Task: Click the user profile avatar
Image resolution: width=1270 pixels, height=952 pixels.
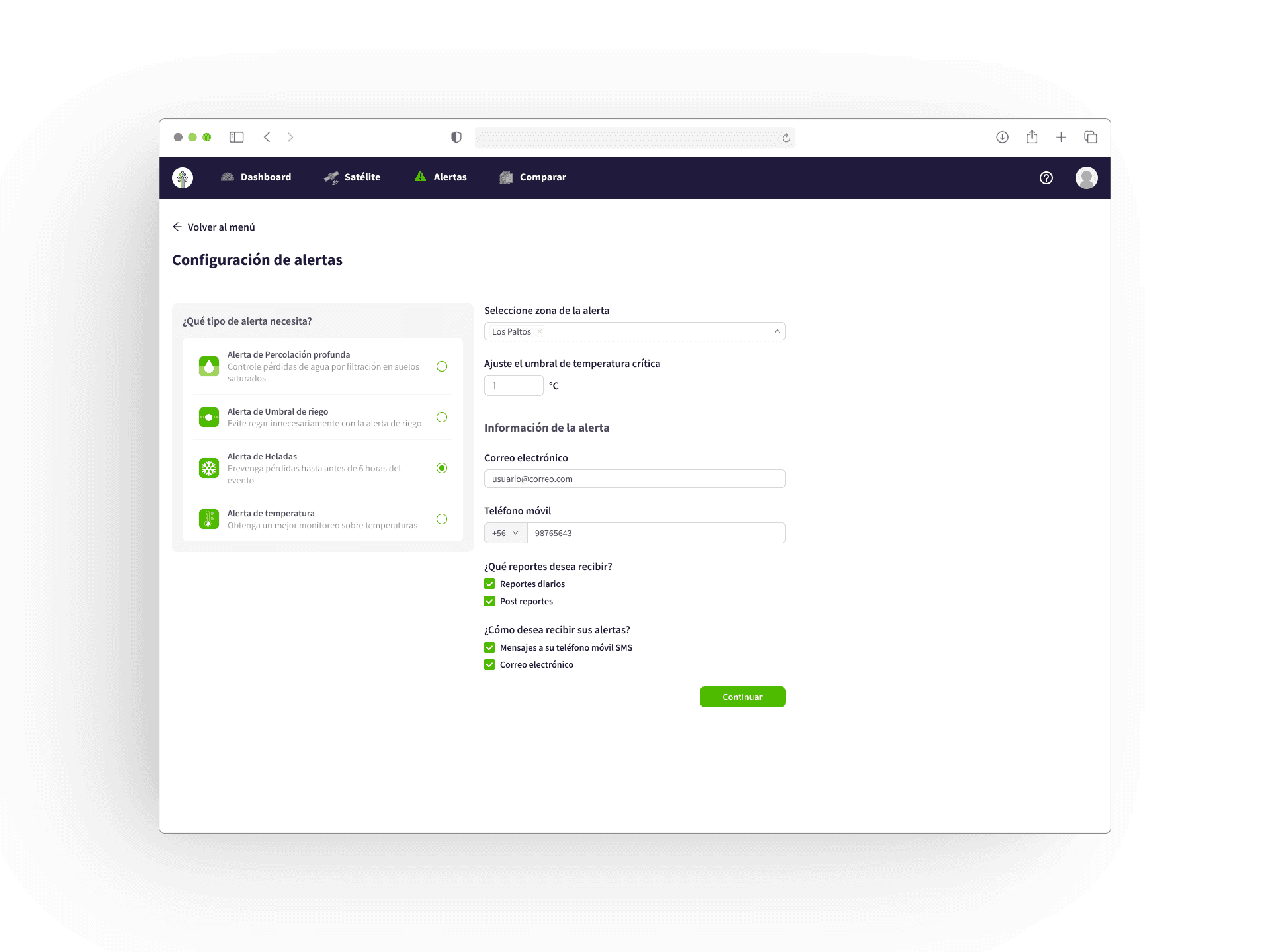Action: pos(1086,177)
